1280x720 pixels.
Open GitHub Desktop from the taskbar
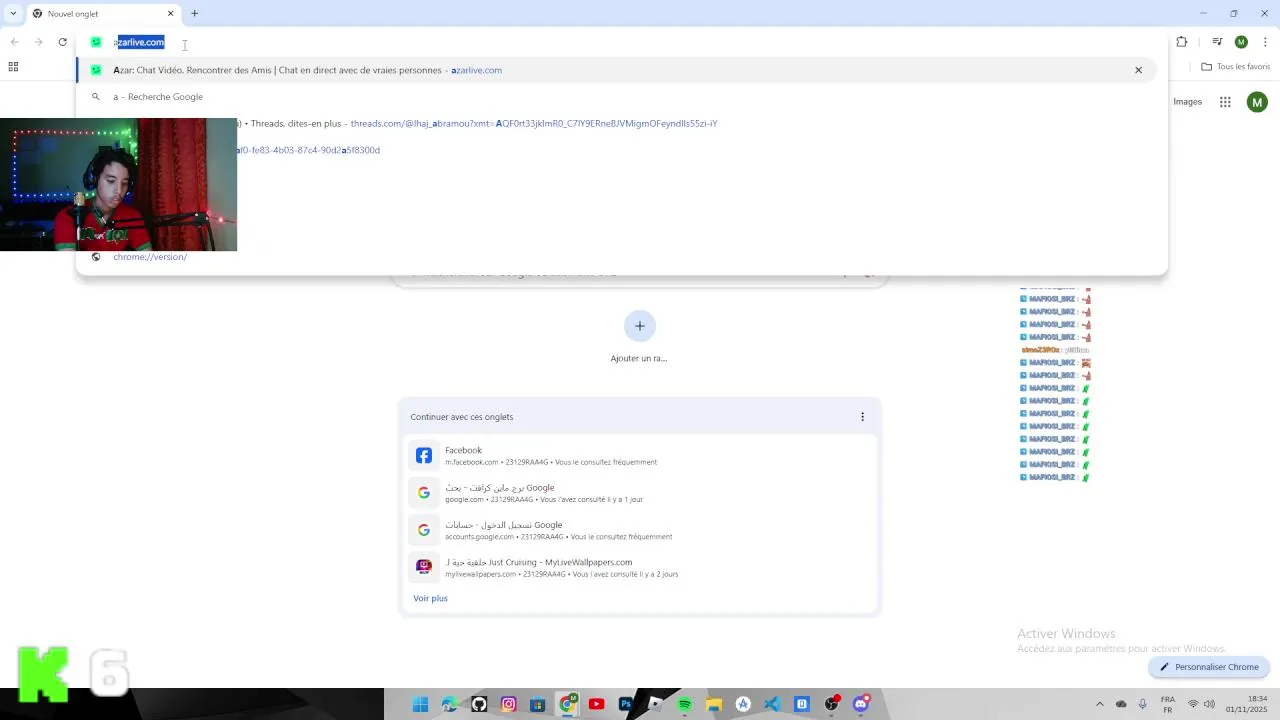[x=479, y=704]
